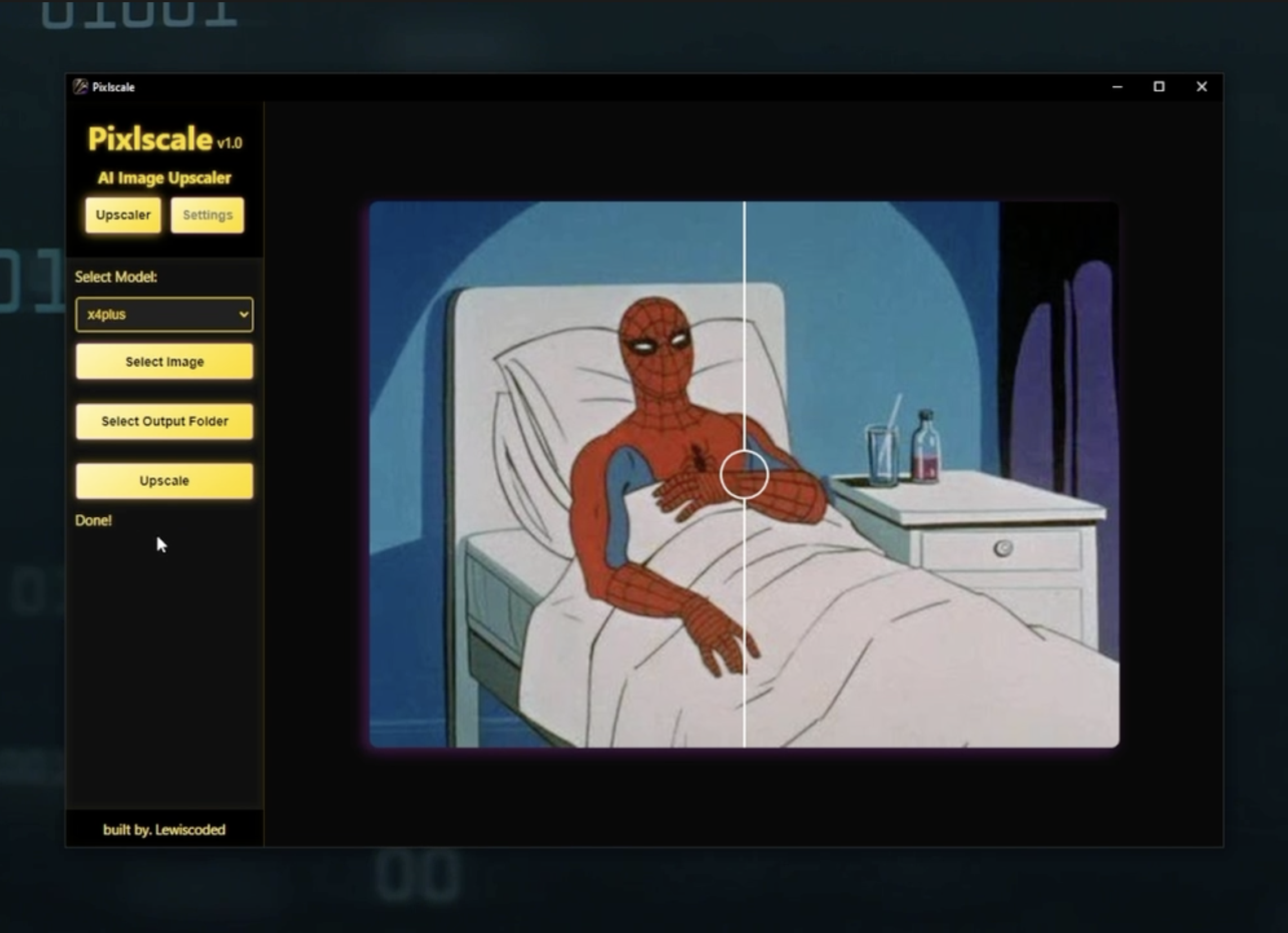Start upscaling with the Upscale button

[x=165, y=481]
